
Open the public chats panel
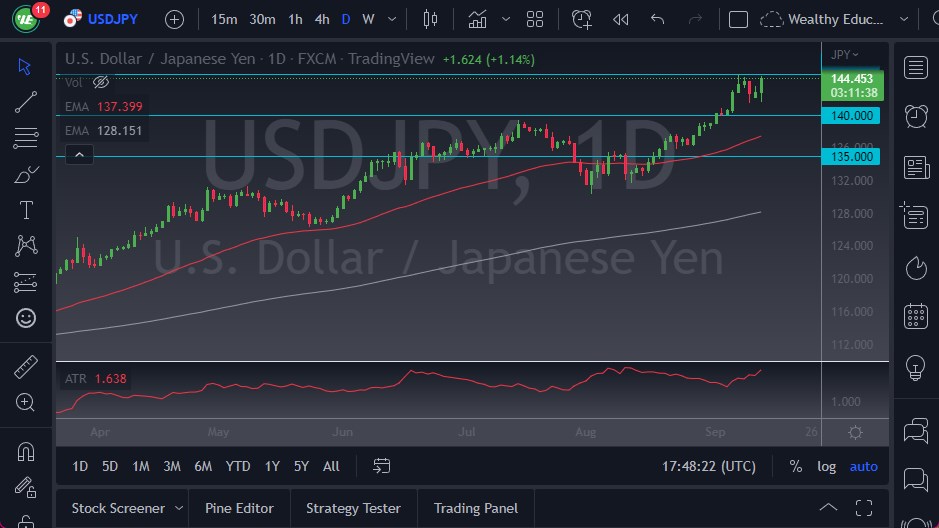click(916, 430)
